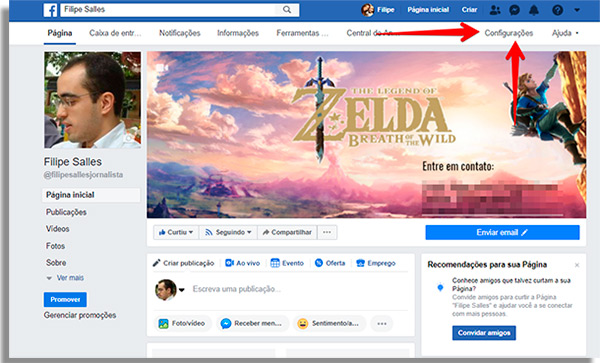600x363 pixels.
Task: Click the Convidar amigos button
Action: 484,333
